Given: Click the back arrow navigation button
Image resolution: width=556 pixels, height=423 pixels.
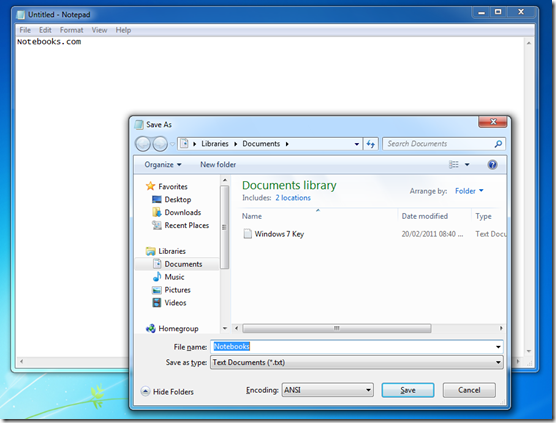Looking at the screenshot, I should 143,144.
